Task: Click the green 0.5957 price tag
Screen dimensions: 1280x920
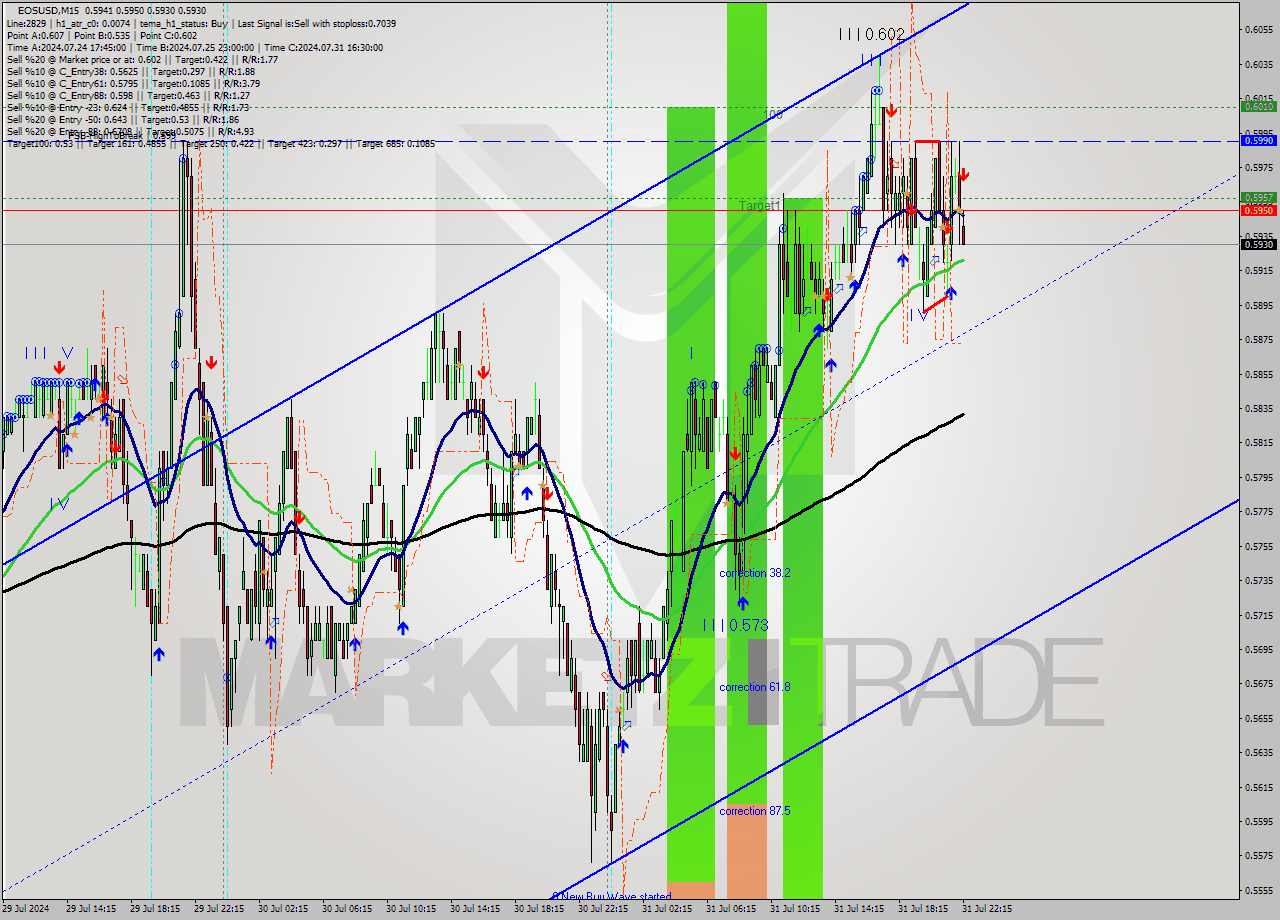Action: point(1258,197)
